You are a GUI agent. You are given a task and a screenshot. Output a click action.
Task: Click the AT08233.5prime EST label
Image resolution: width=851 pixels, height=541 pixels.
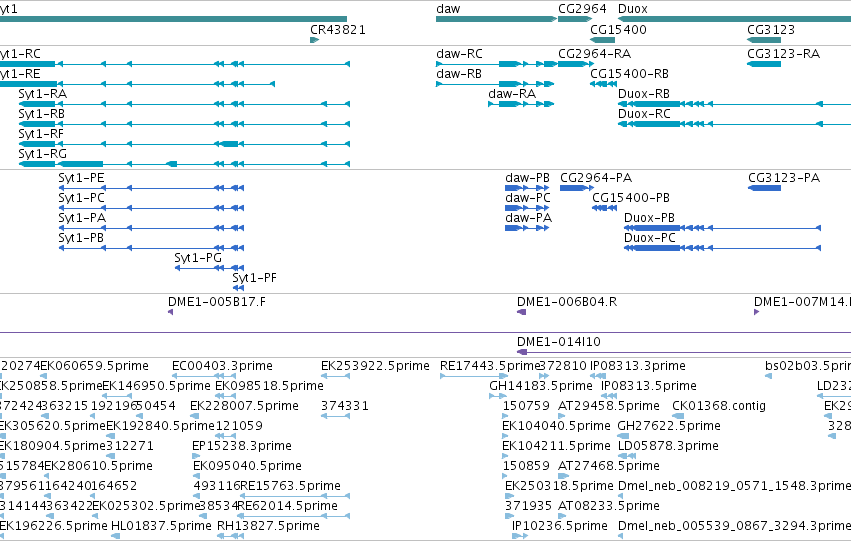click(609, 506)
